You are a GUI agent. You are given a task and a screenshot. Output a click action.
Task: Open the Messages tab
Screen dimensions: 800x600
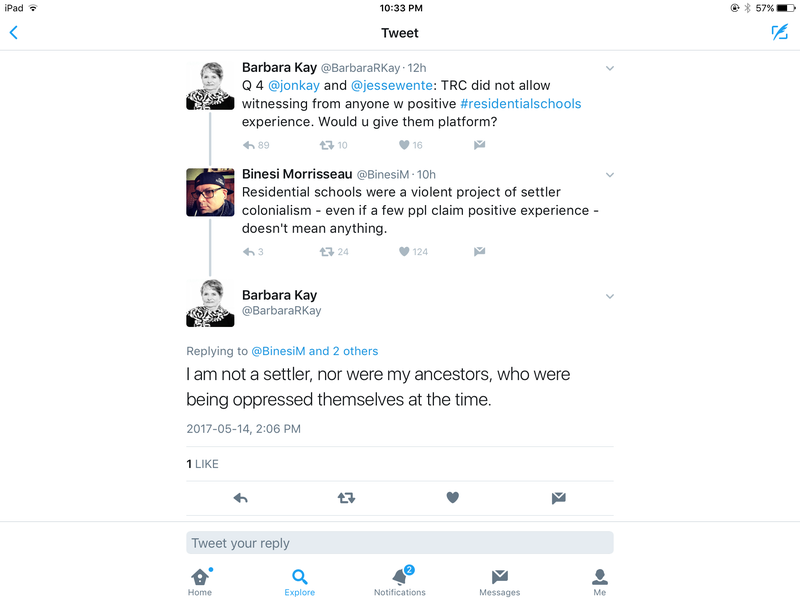point(499,582)
